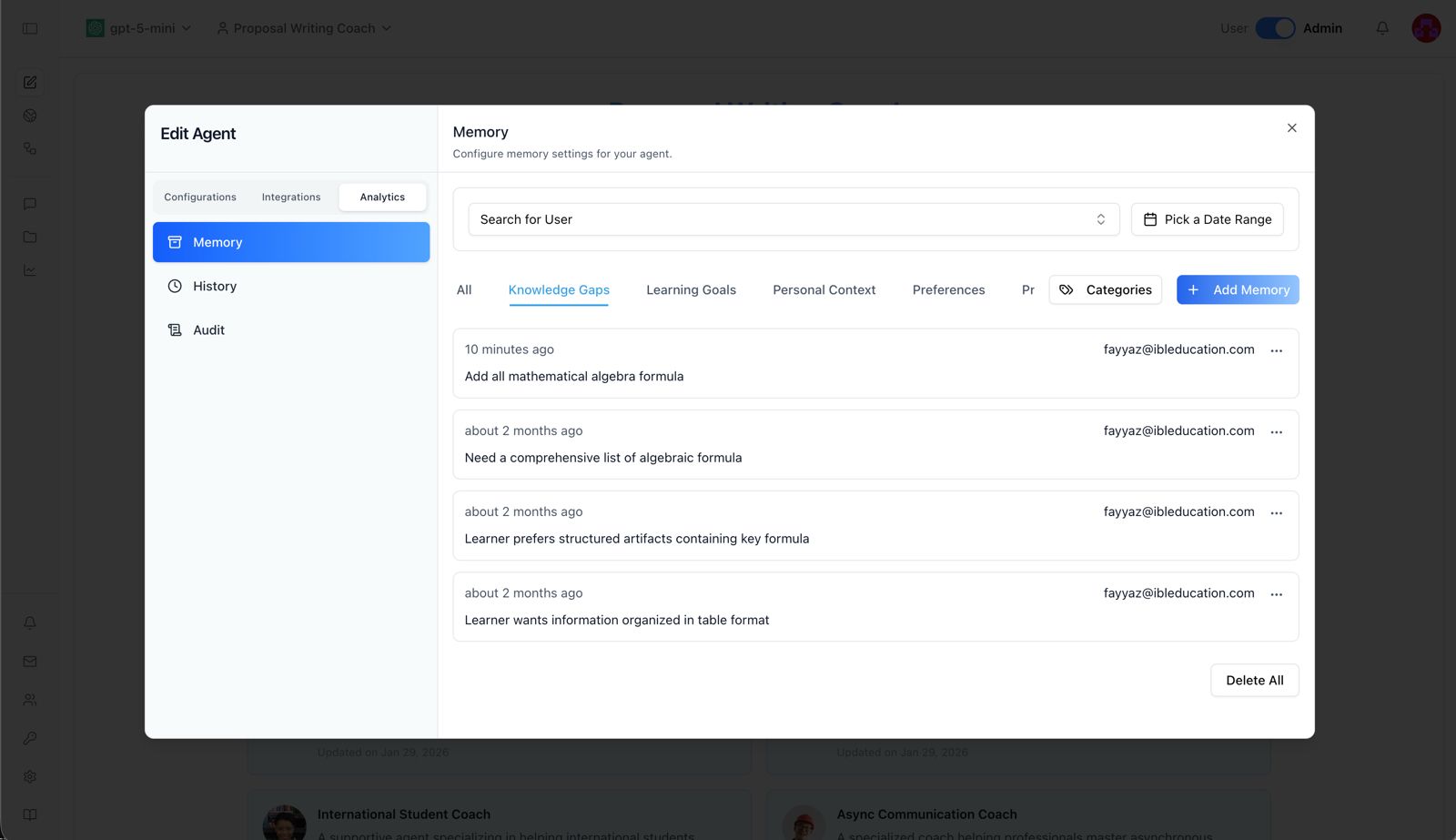This screenshot has height=840, width=1456.
Task: Open options for 'Add all mathematical algebra formula'
Action: (x=1277, y=351)
